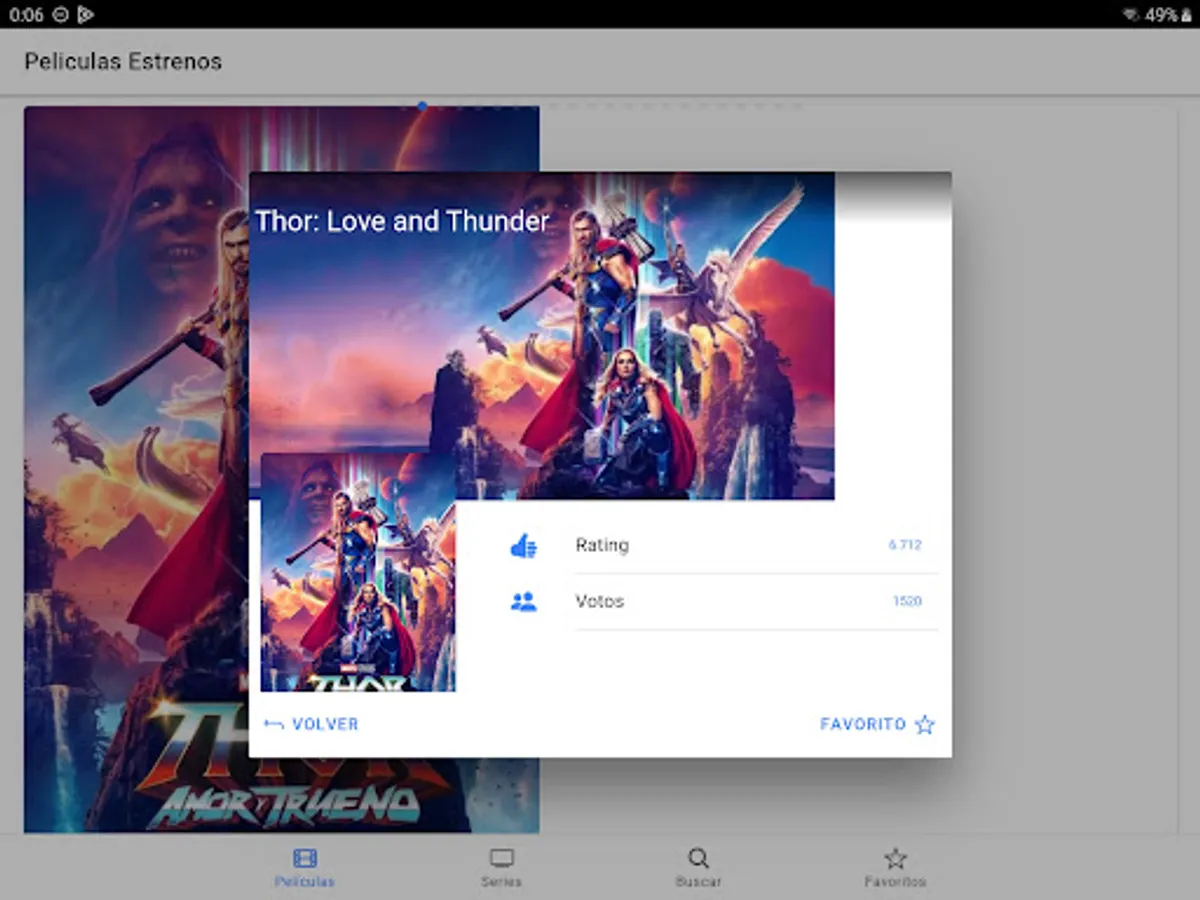Click the votes count 1520

pos(907,602)
